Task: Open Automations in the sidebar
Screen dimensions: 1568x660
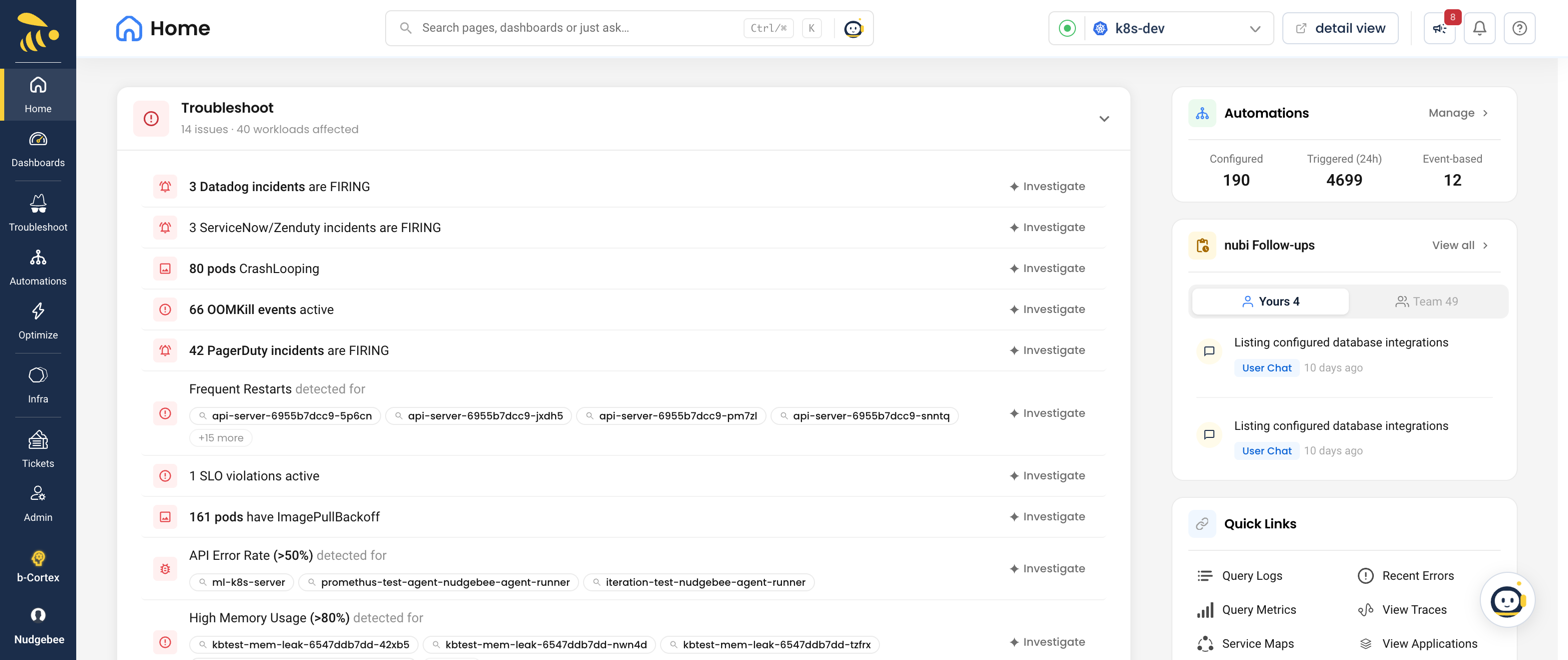Action: (x=38, y=268)
